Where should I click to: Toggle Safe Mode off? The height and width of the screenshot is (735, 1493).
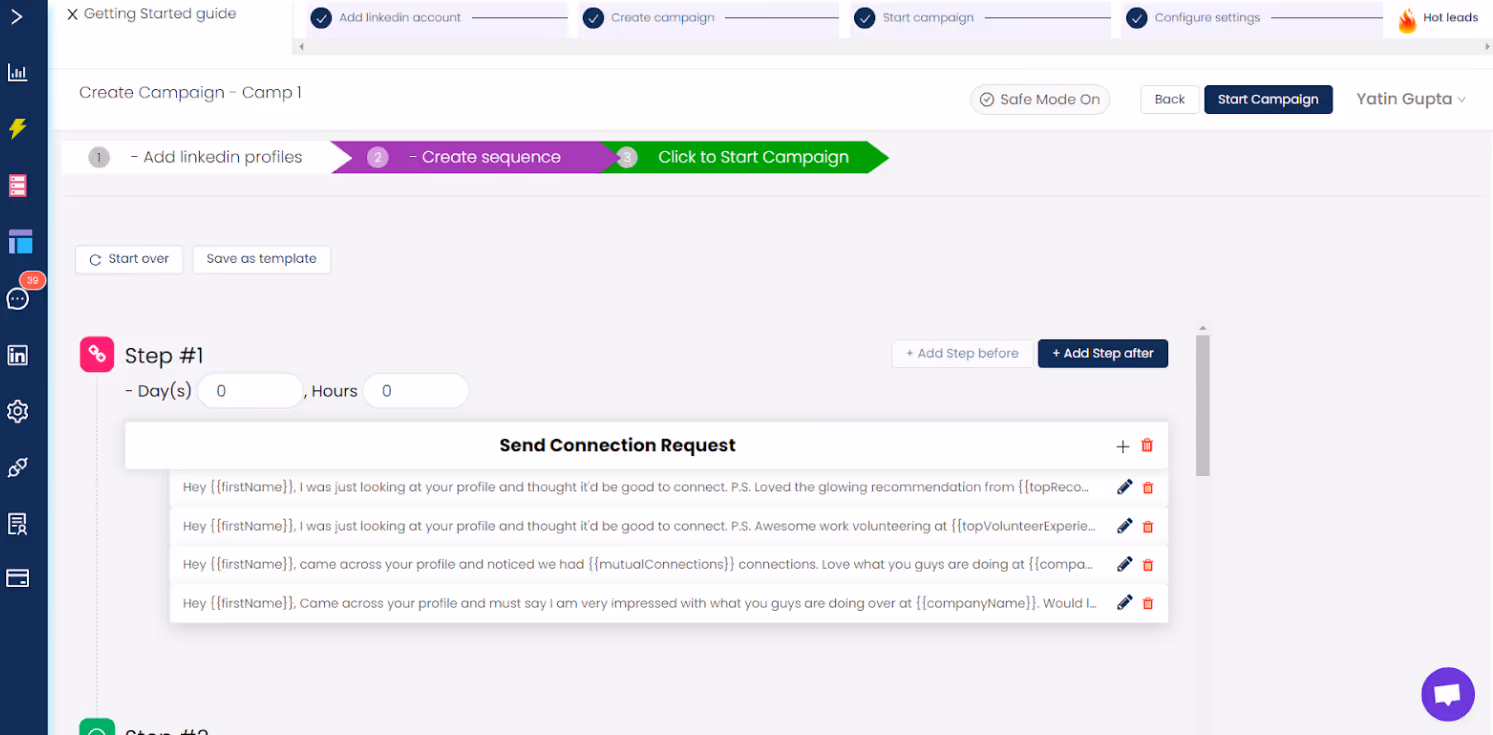pyautogui.click(x=1040, y=99)
